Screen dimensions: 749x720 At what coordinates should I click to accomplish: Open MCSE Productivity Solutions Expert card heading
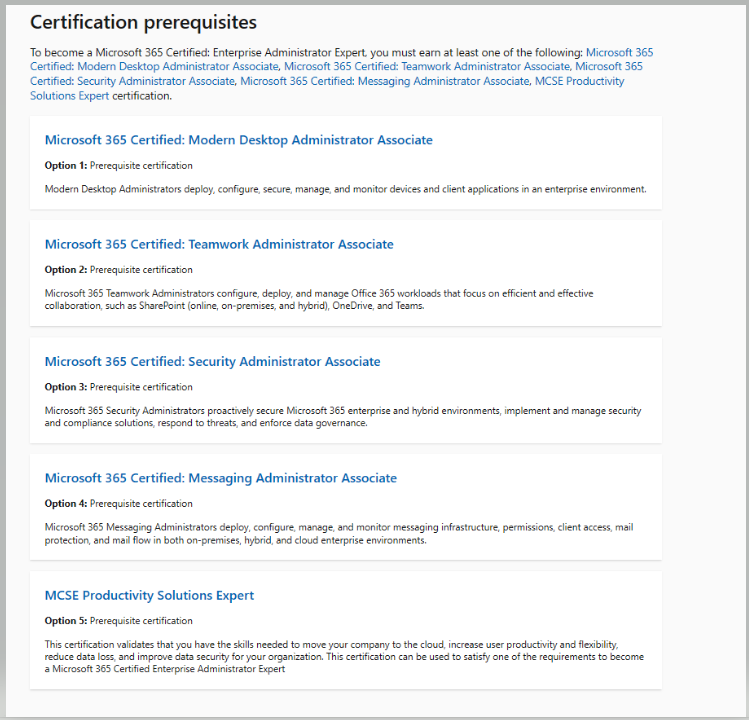(149, 595)
